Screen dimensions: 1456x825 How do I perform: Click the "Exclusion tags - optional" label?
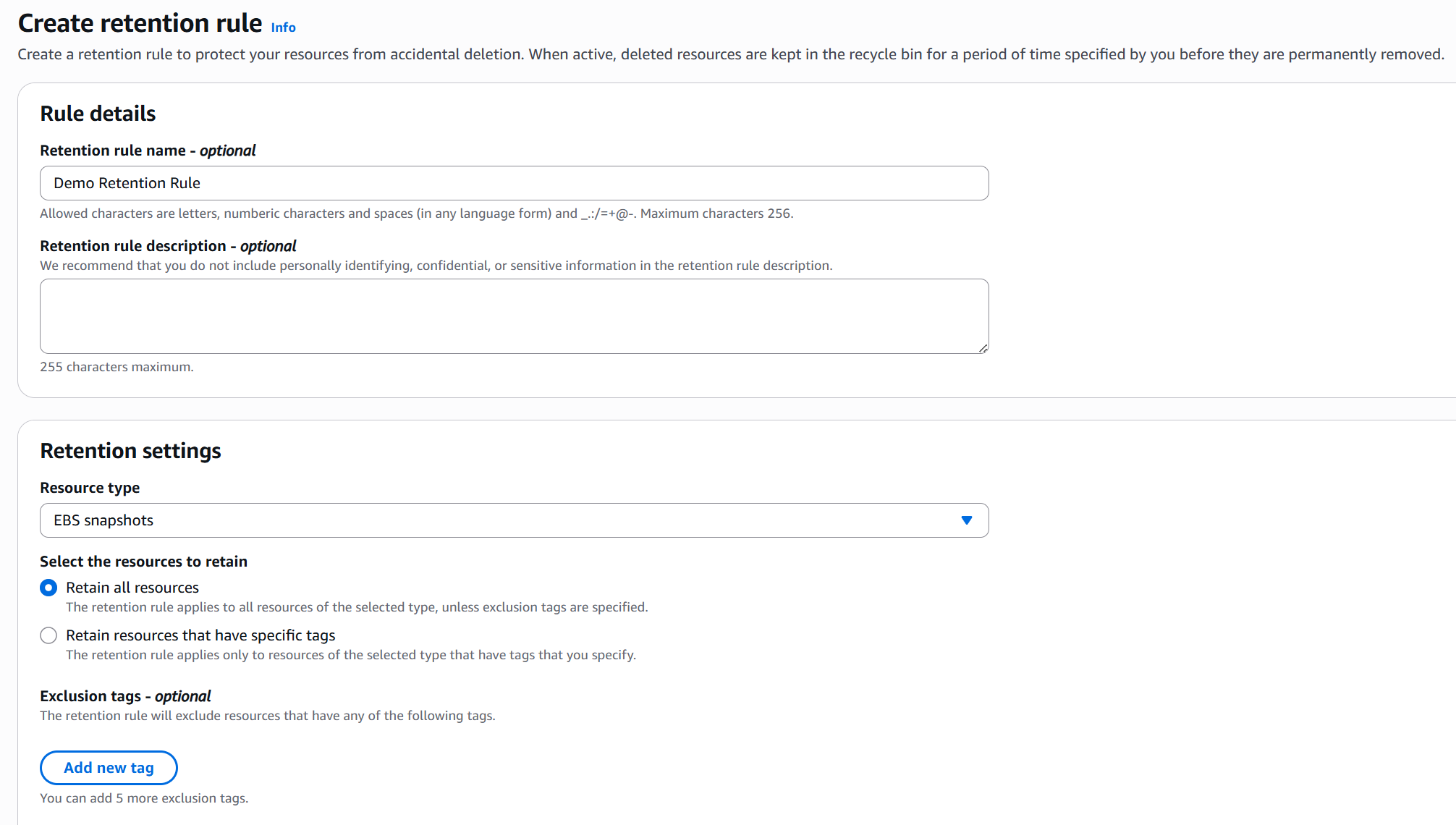[125, 696]
